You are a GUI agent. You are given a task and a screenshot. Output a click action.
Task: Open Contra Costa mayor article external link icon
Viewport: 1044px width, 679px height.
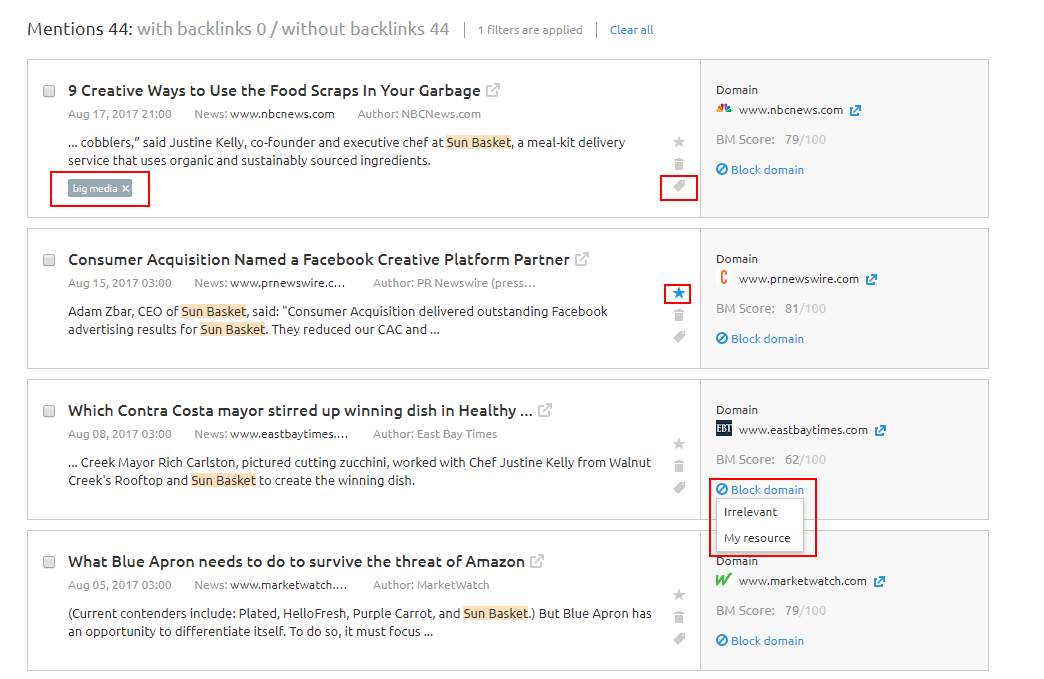click(545, 410)
